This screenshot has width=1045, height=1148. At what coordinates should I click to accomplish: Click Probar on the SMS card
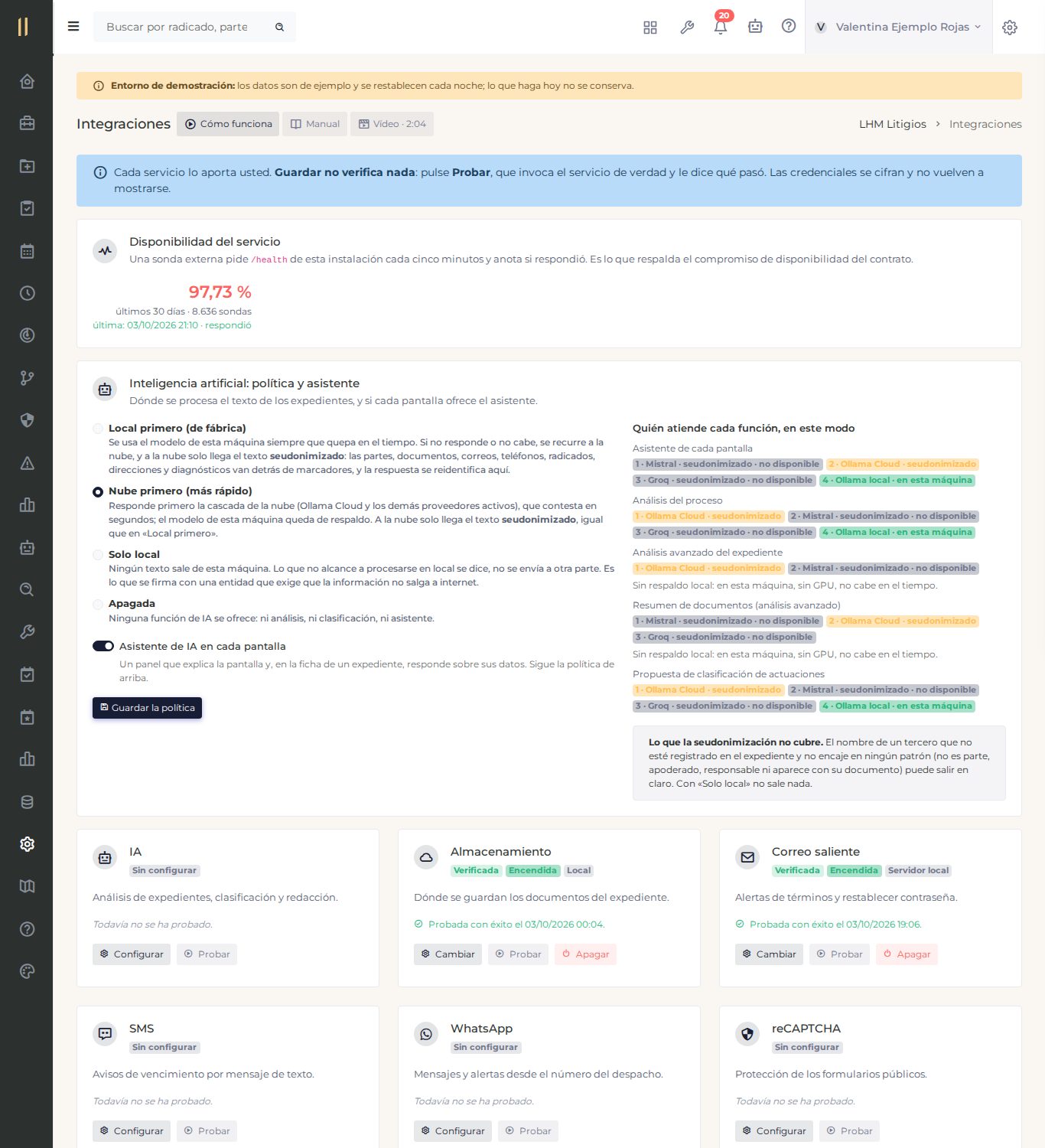pos(207,1131)
